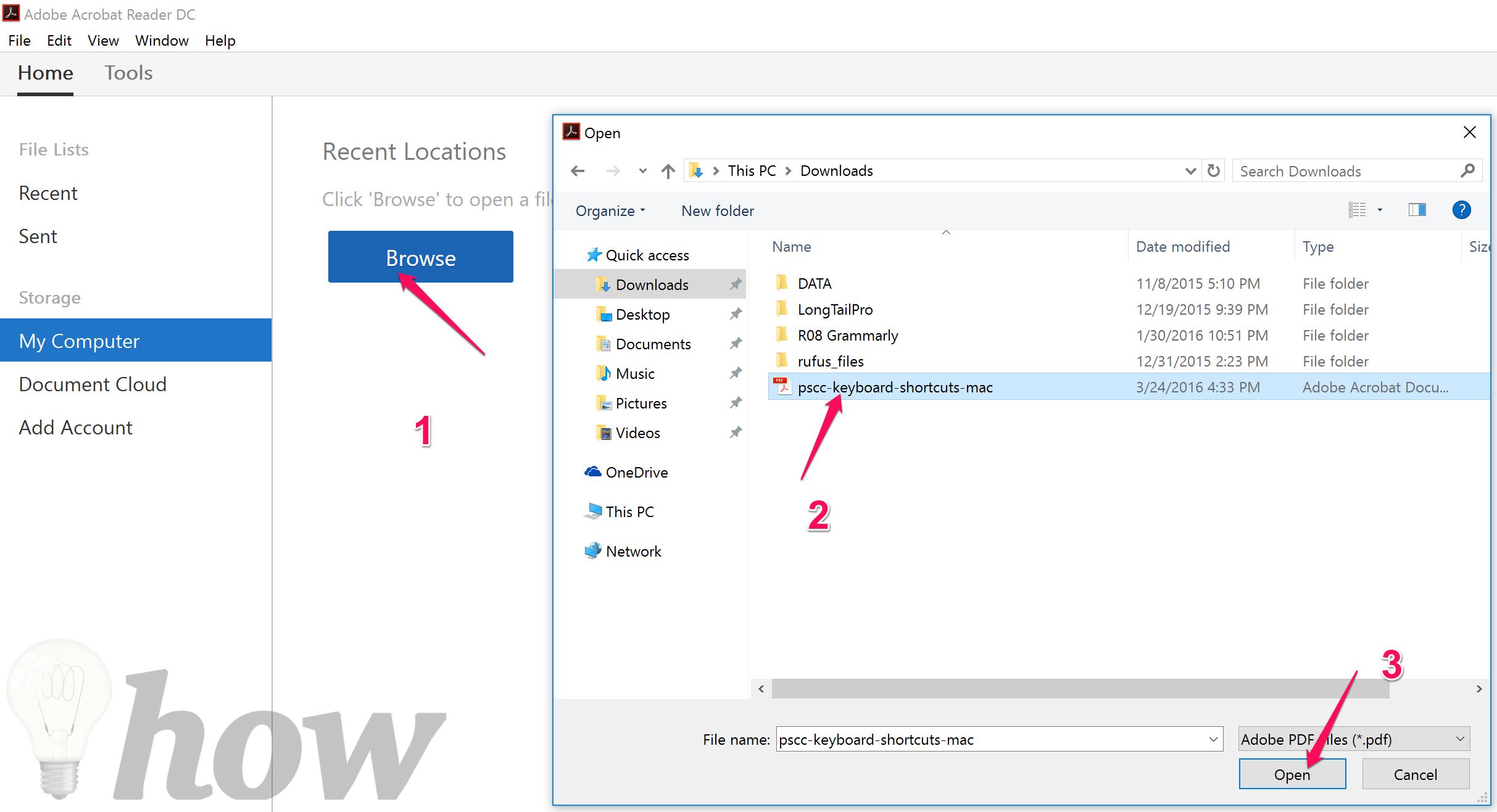Open Document Cloud storage
This screenshot has width=1497, height=812.
tap(93, 384)
